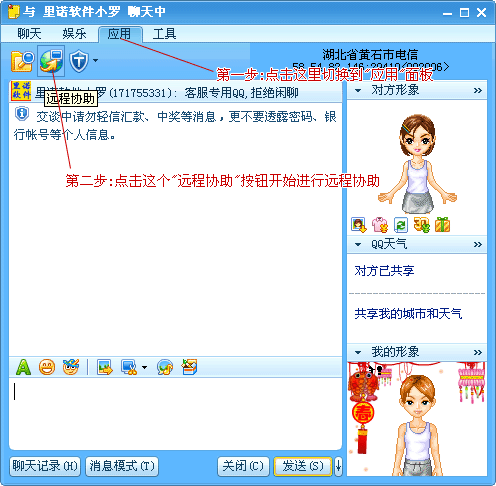Click the gift box icon

442,225
